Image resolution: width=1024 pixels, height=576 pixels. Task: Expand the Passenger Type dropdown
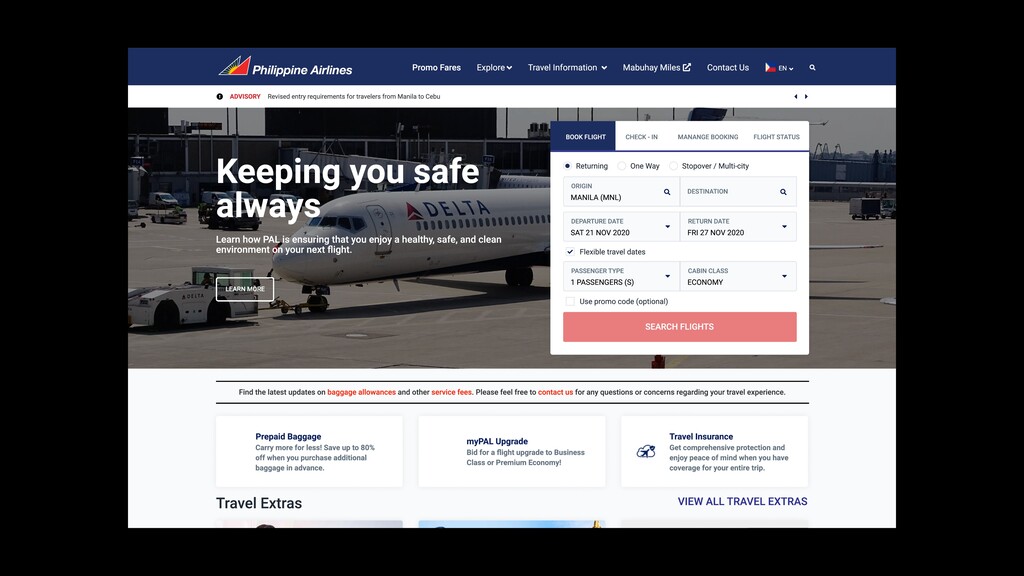[667, 276]
